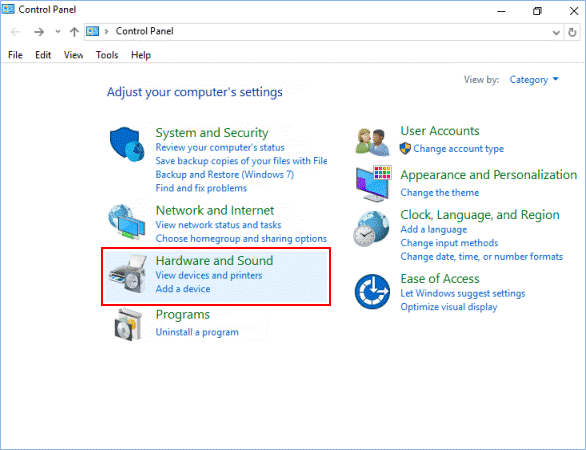Open the Programs disc box icon
Viewport: 586px width, 450px height.
point(128,325)
